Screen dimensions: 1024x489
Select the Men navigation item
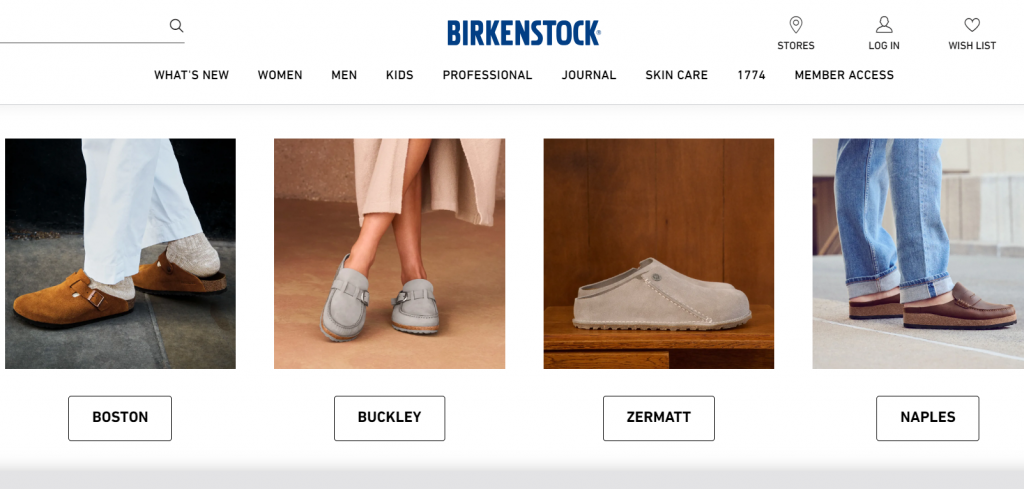click(344, 75)
